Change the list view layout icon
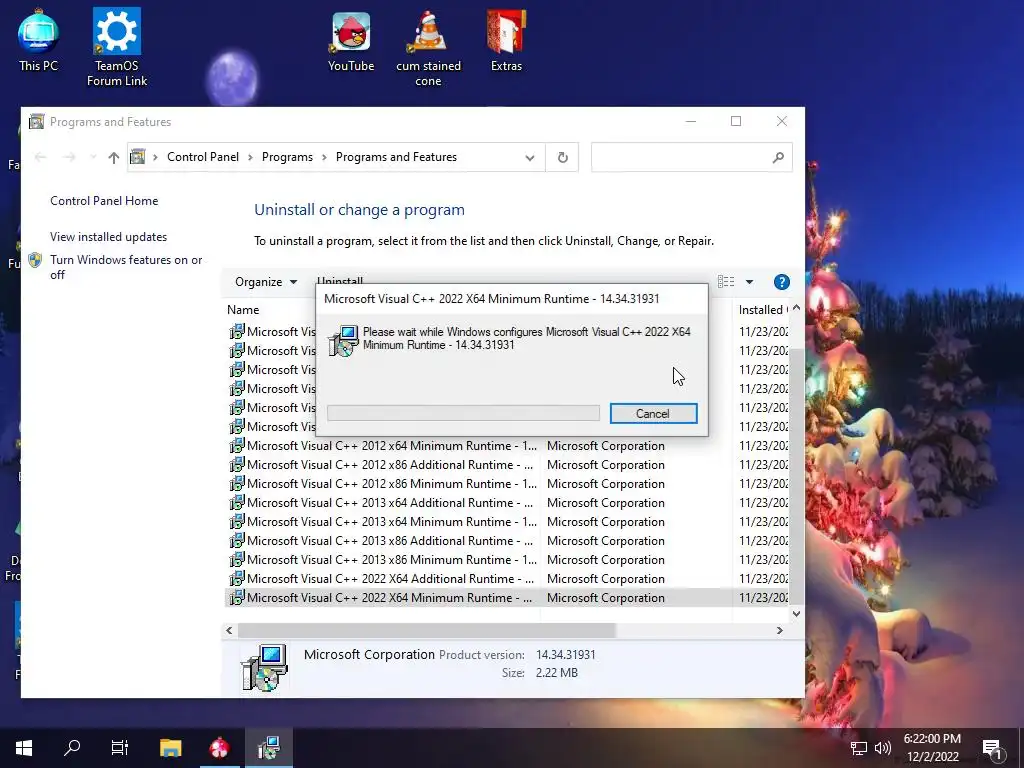The image size is (1024, 768). click(726, 281)
